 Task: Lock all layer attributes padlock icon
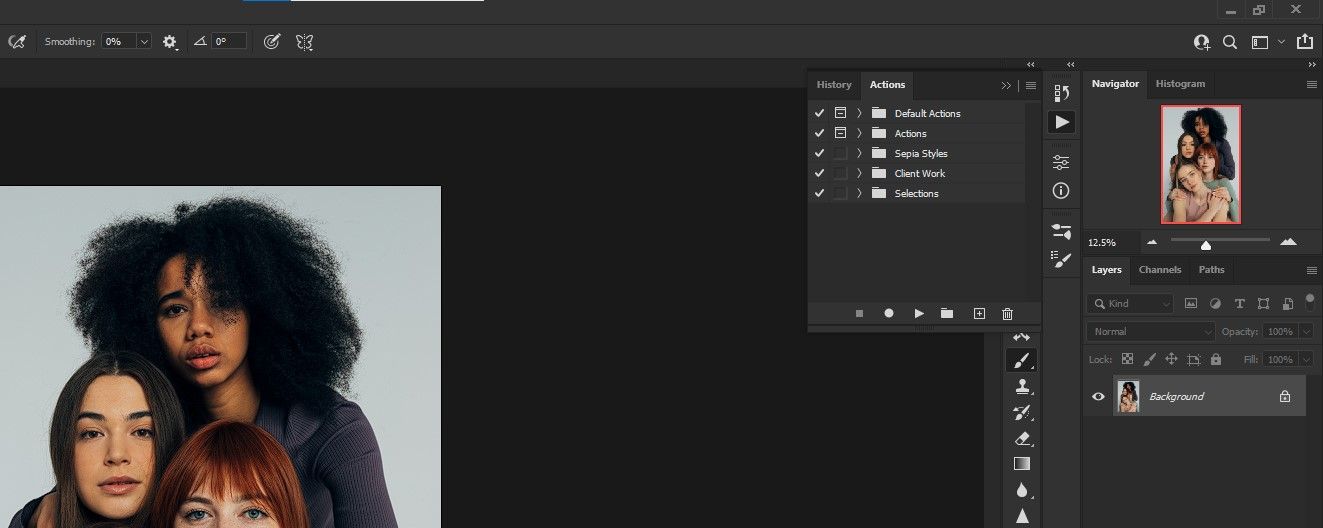[x=1216, y=359]
